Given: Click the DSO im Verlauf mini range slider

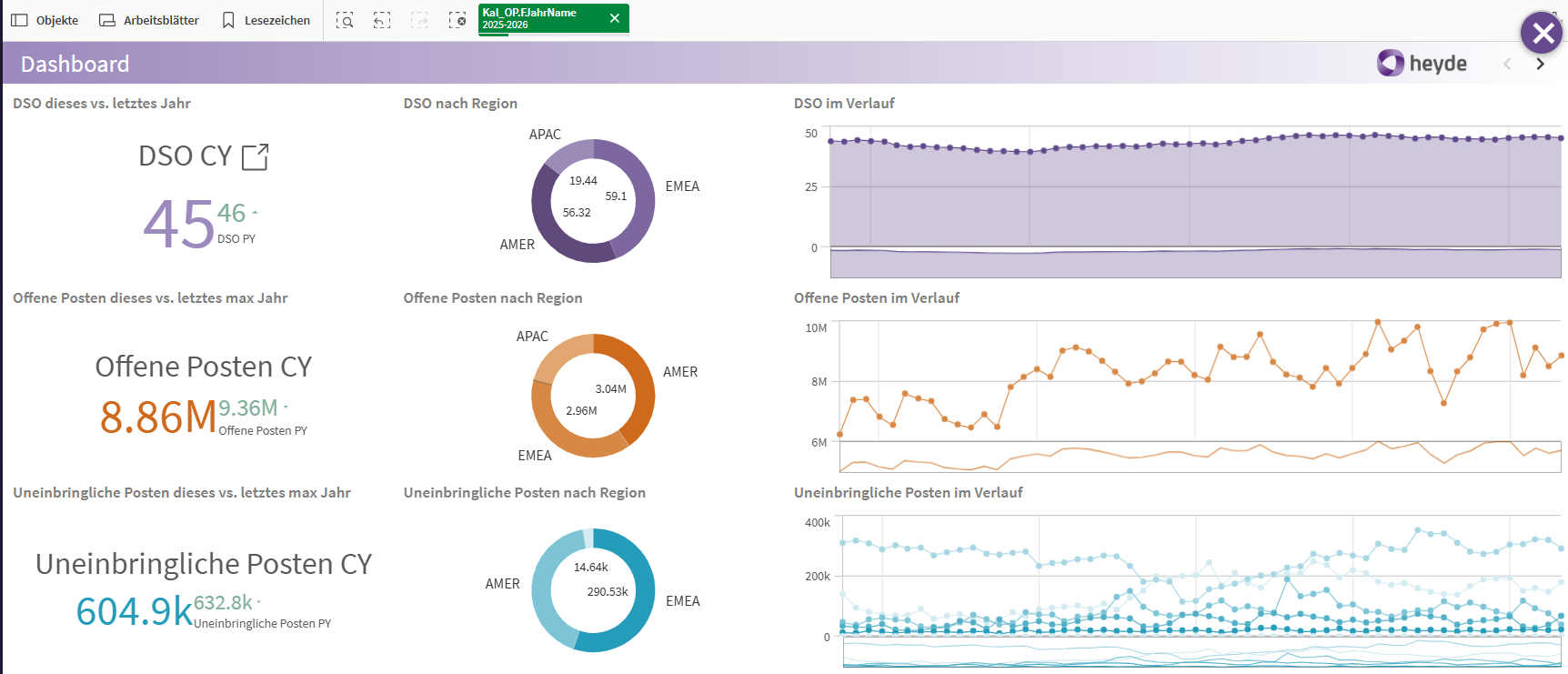Looking at the screenshot, I should pyautogui.click(x=1195, y=262).
